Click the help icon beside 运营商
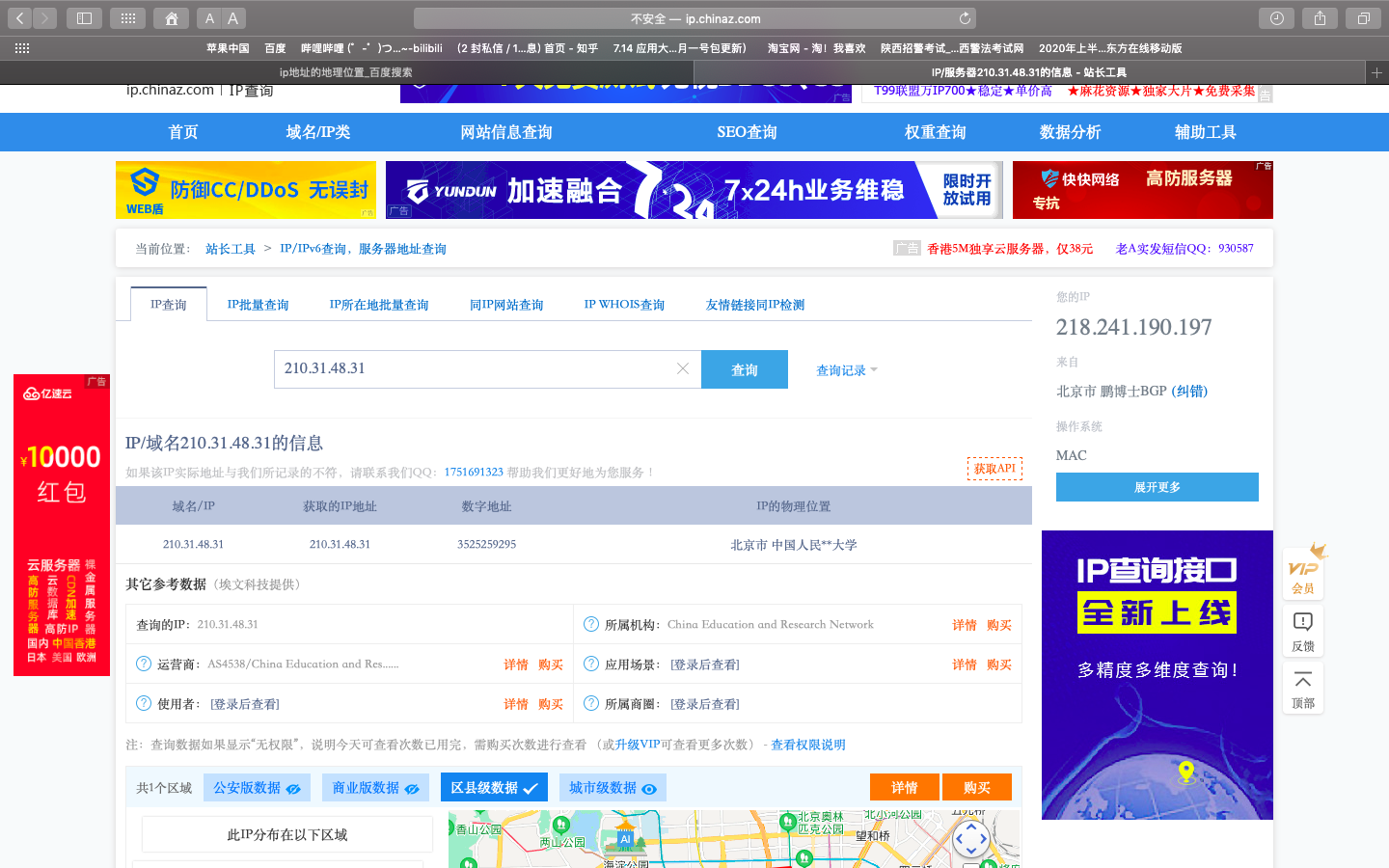The height and width of the screenshot is (868, 1389). pyautogui.click(x=144, y=664)
